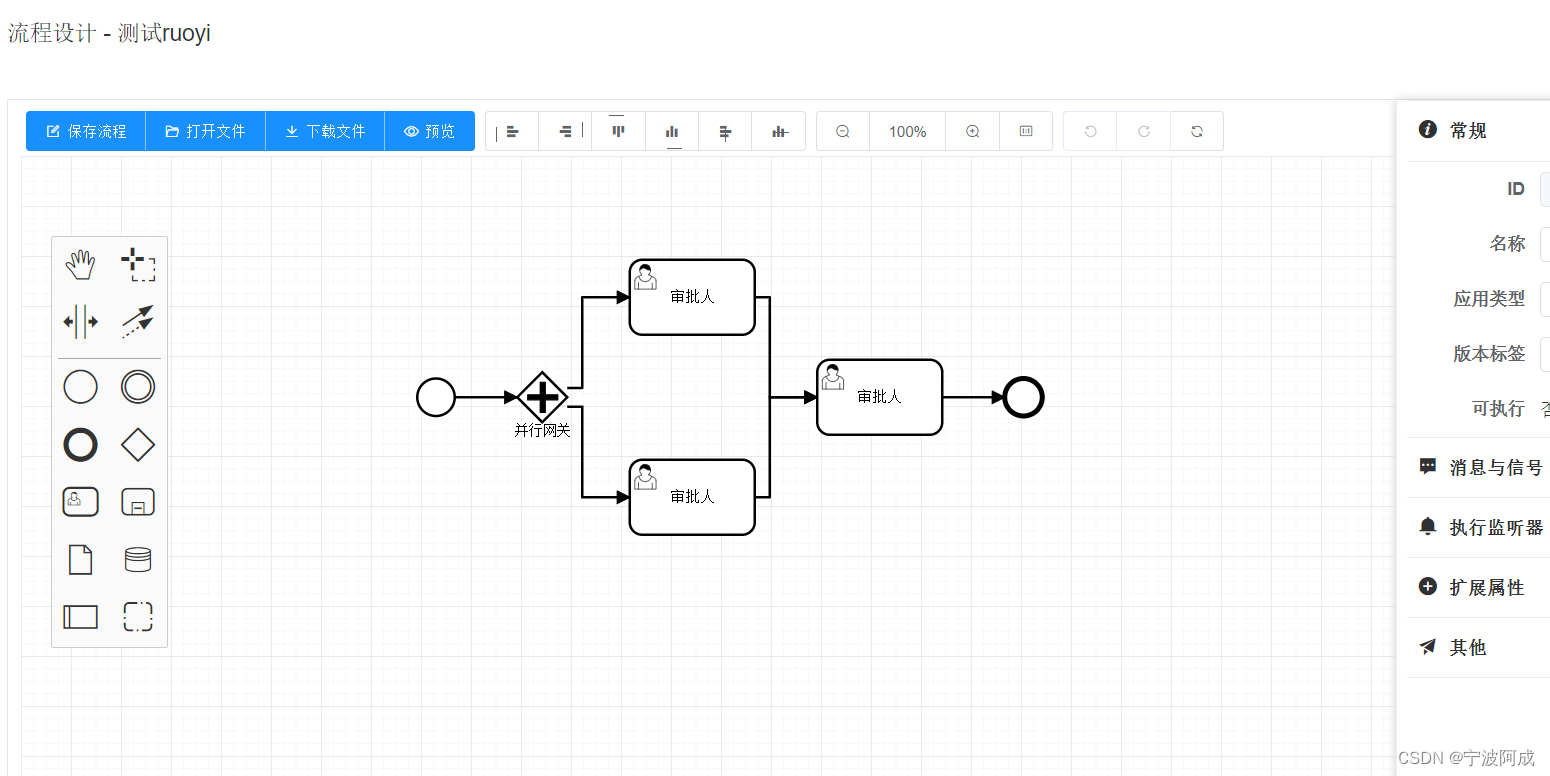Click the 应用类型 field label

[x=1489, y=298]
